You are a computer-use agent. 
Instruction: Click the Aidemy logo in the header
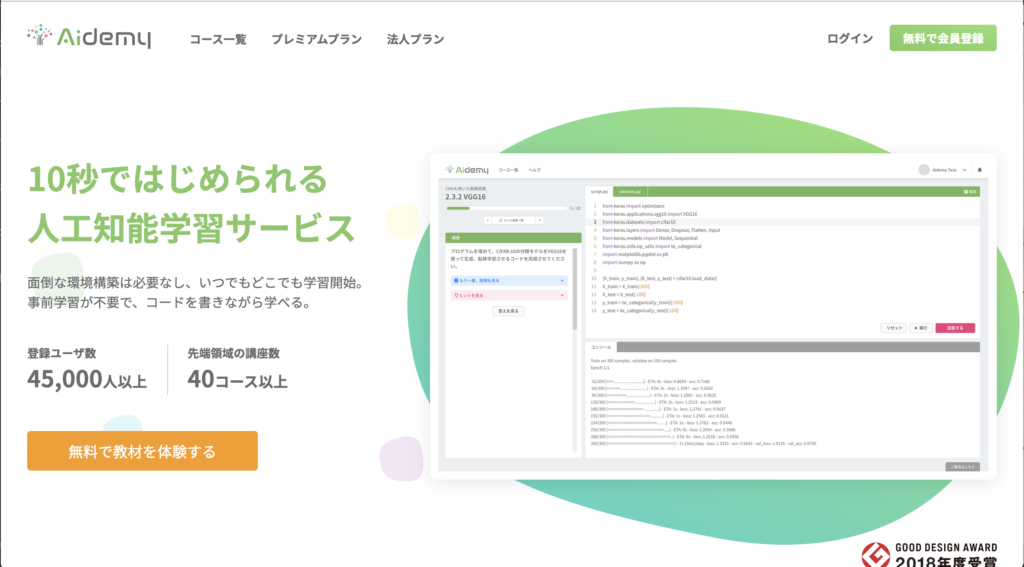pyautogui.click(x=89, y=37)
